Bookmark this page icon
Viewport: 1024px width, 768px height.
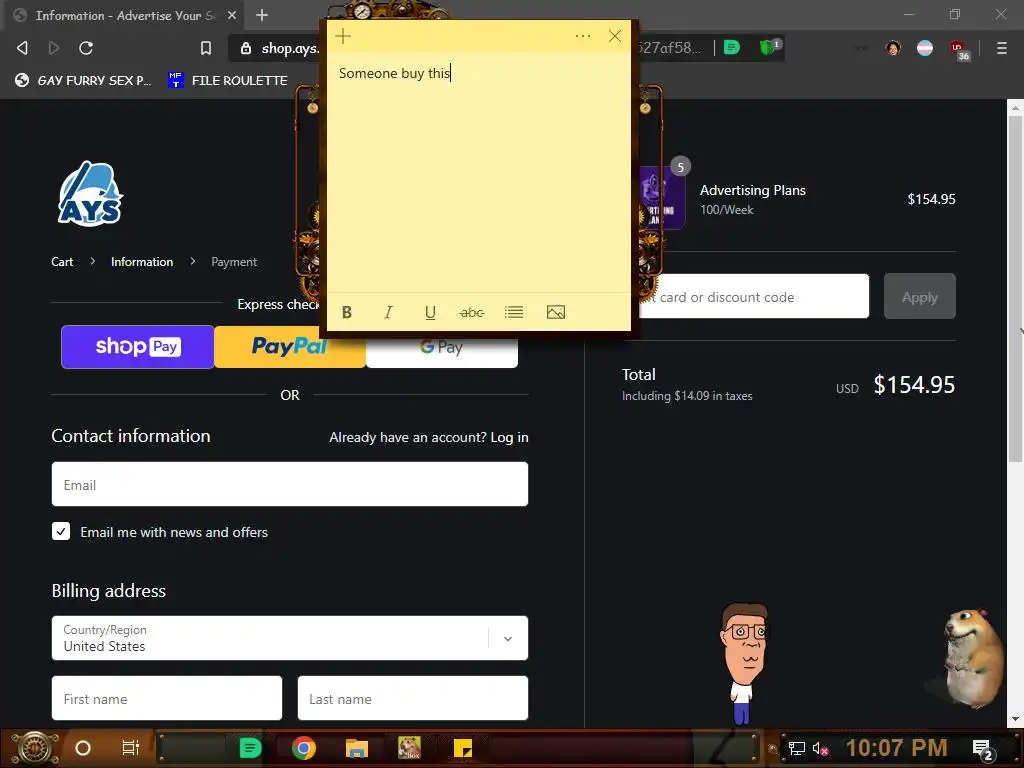pyautogui.click(x=206, y=48)
